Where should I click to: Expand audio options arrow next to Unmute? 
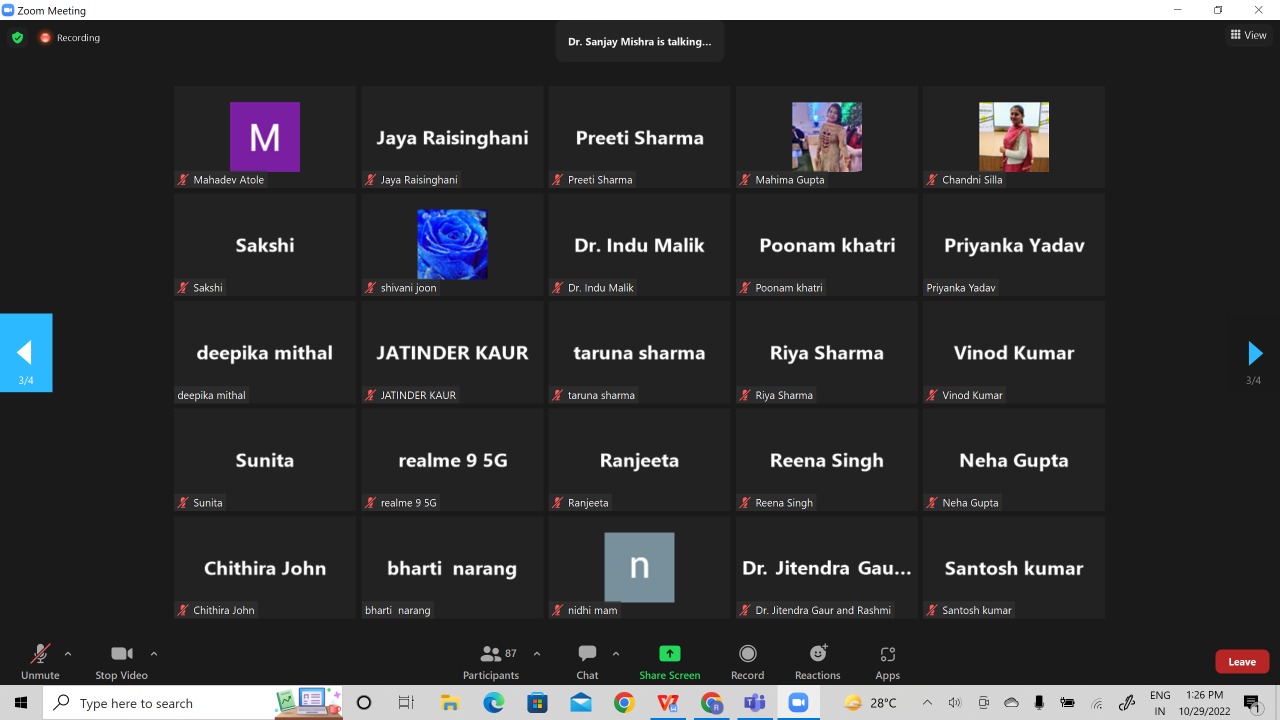[x=68, y=654]
